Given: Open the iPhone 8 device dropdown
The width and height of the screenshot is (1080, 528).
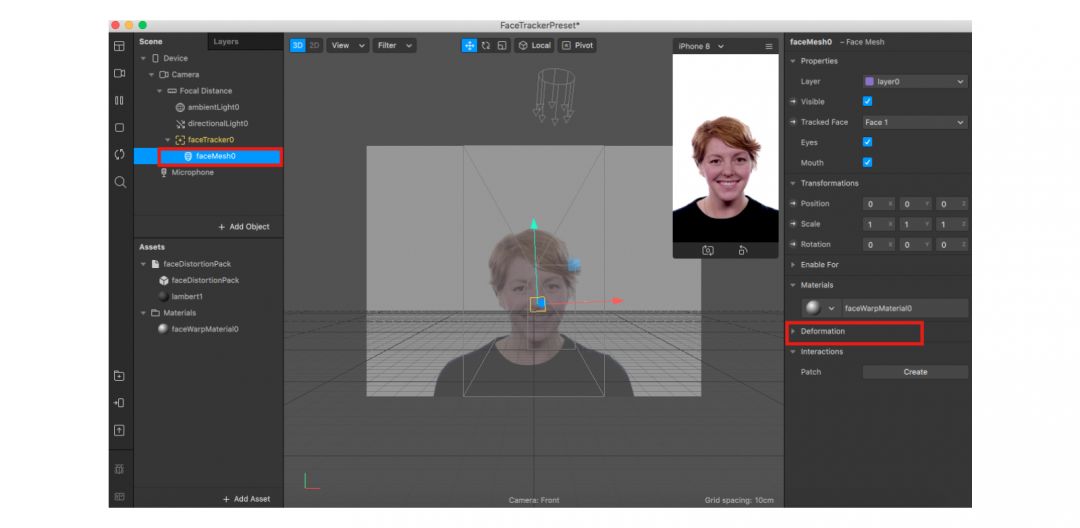Looking at the screenshot, I should coord(701,47).
